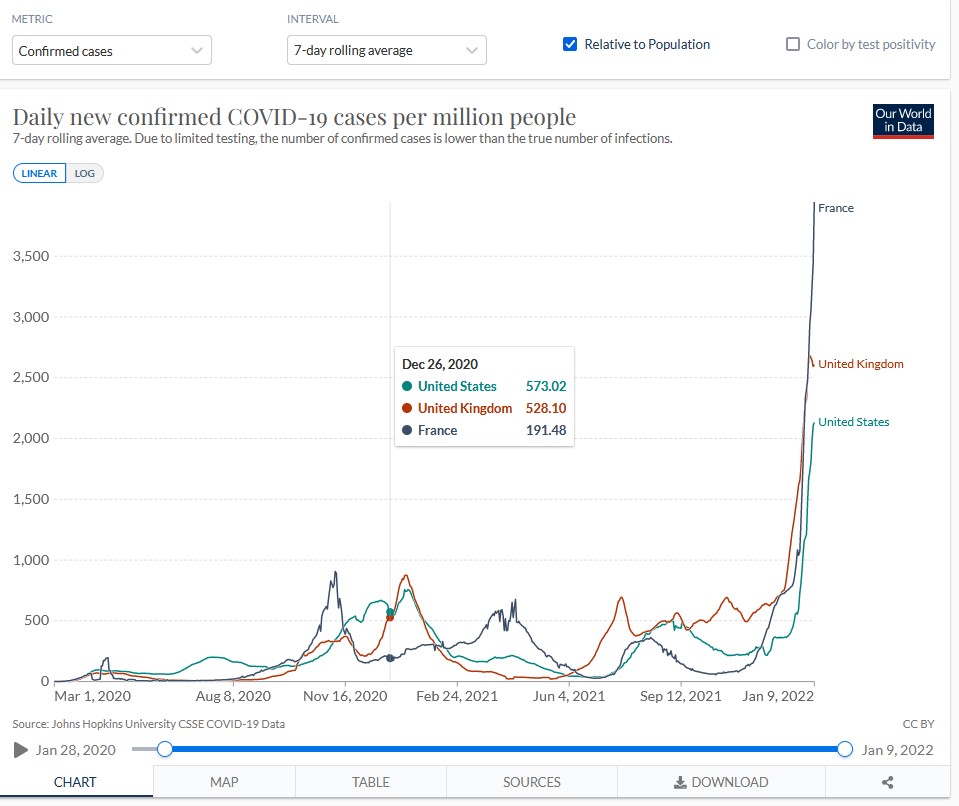Open the TABLE tab

click(370, 782)
